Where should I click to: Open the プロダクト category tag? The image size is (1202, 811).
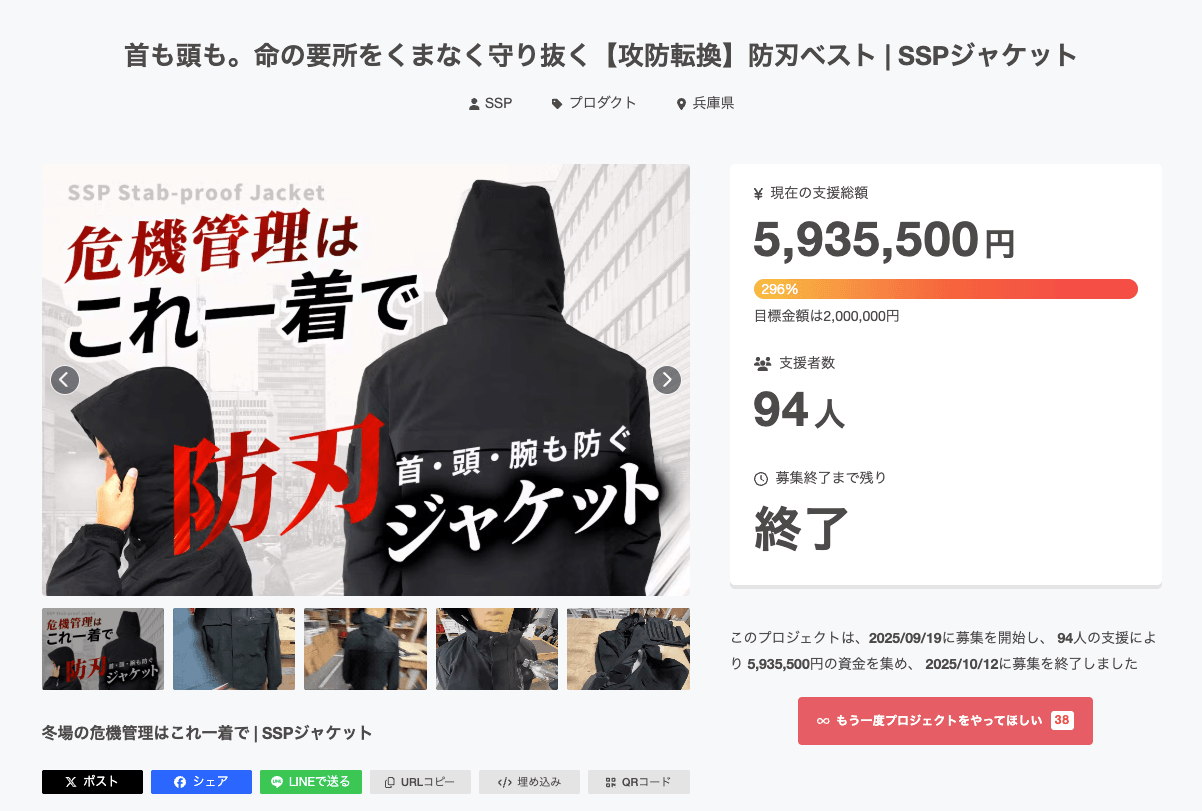(557, 102)
